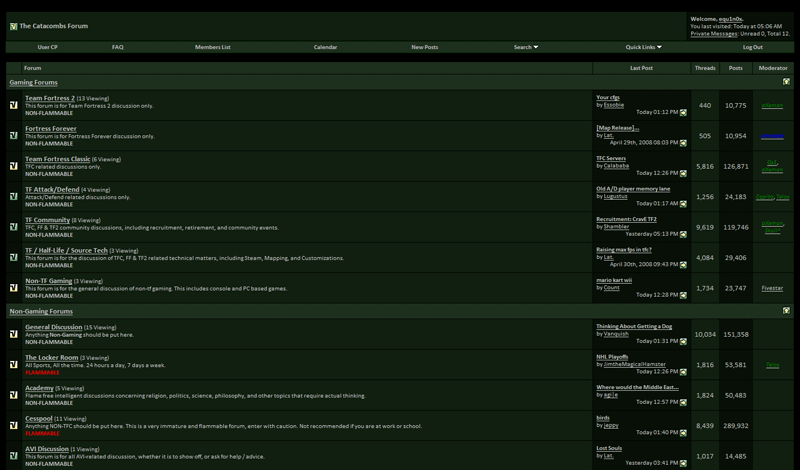Click Log Out in navigation bar
Screen dimensions: 800x470
click(x=753, y=47)
